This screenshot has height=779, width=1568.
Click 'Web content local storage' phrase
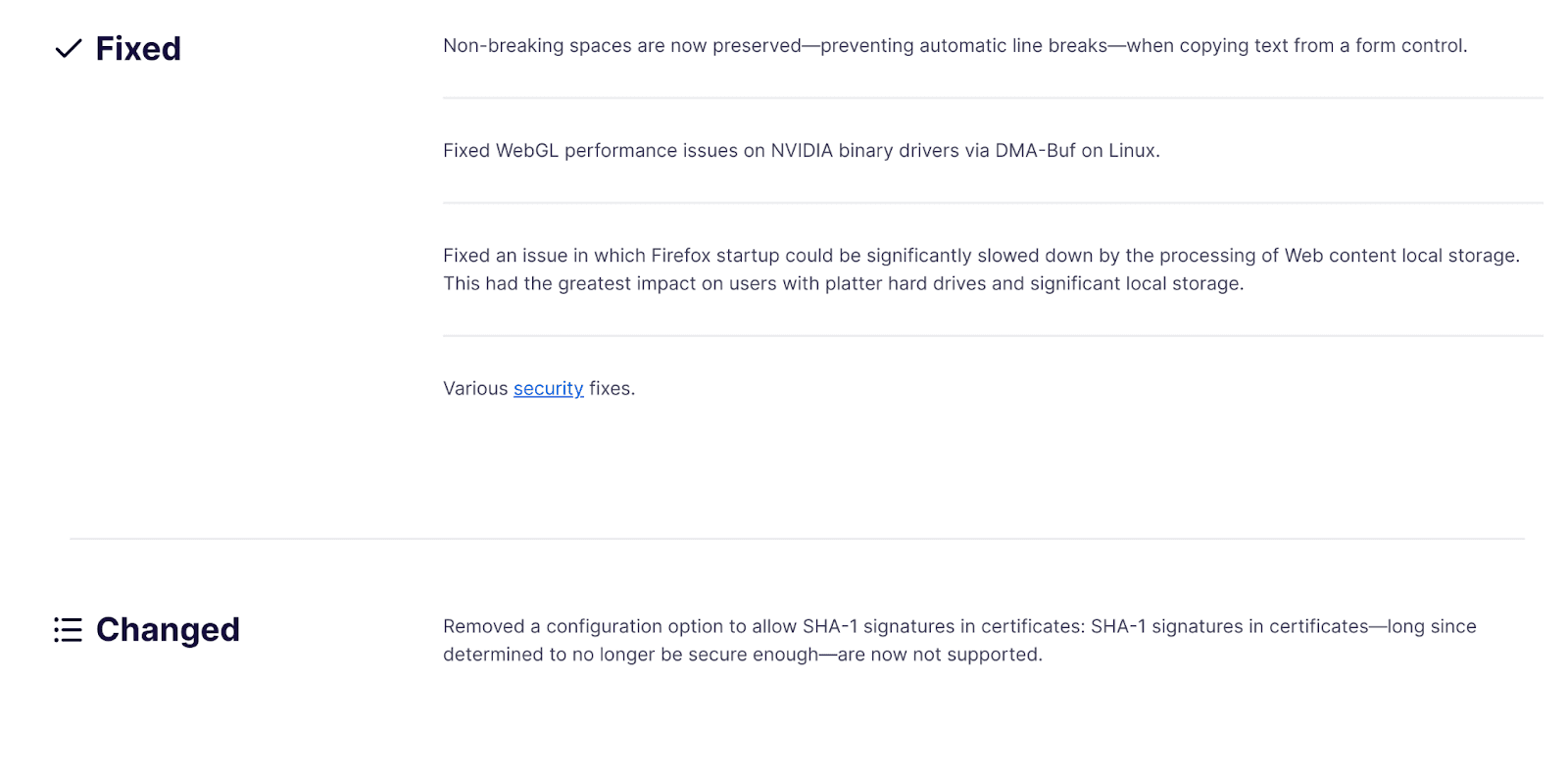pyautogui.click(x=1400, y=256)
